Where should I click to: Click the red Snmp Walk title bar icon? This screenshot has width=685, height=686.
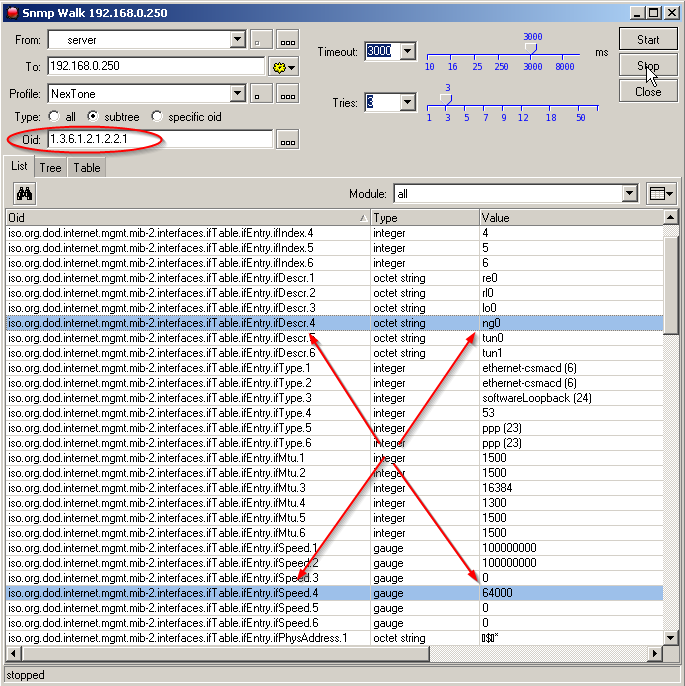point(12,13)
